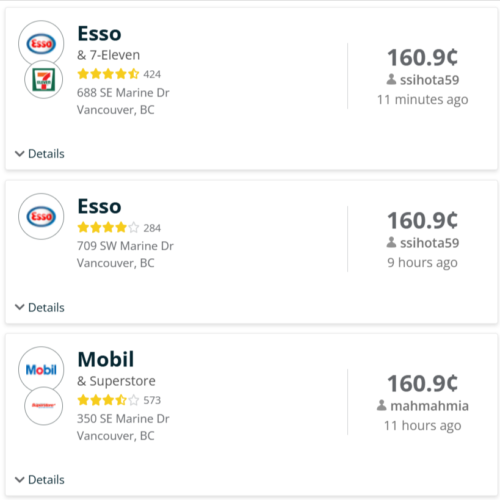Click the 424 ratings star row
500x500 pixels.
click(108, 74)
